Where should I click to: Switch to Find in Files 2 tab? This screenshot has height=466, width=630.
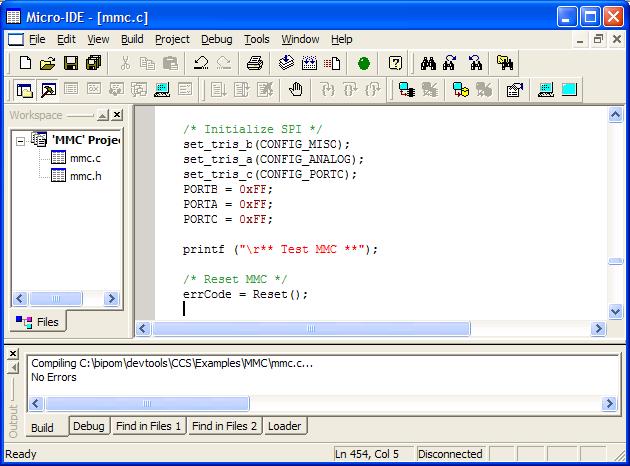pos(224,426)
